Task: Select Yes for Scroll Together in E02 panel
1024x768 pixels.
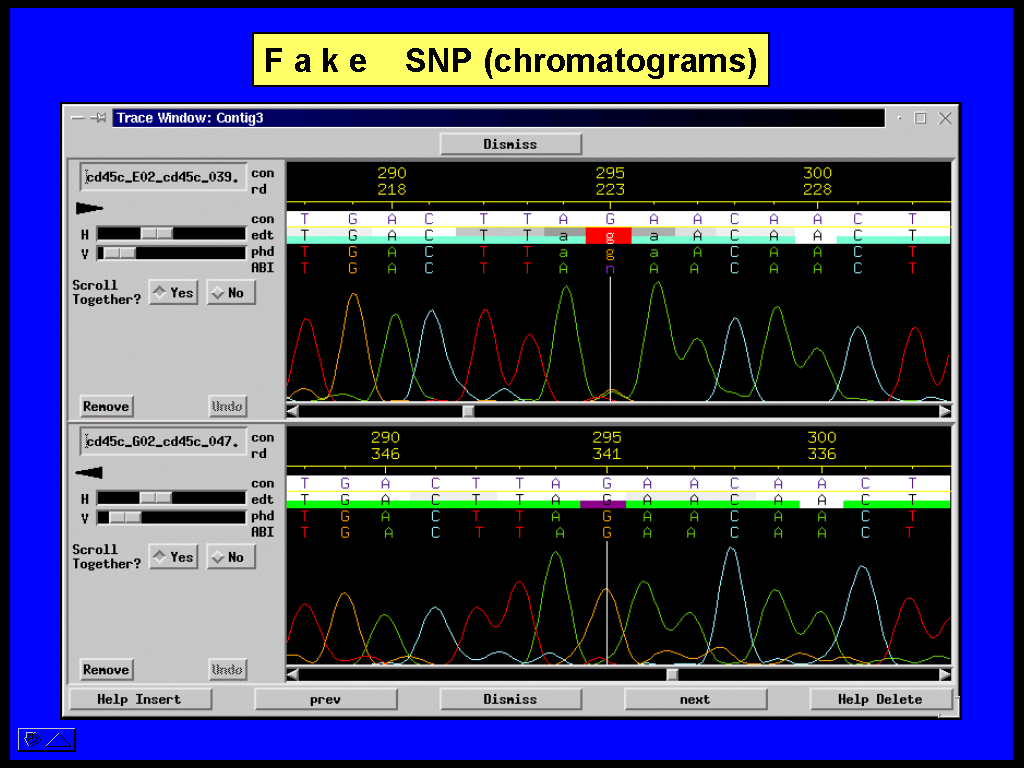Action: click(173, 293)
